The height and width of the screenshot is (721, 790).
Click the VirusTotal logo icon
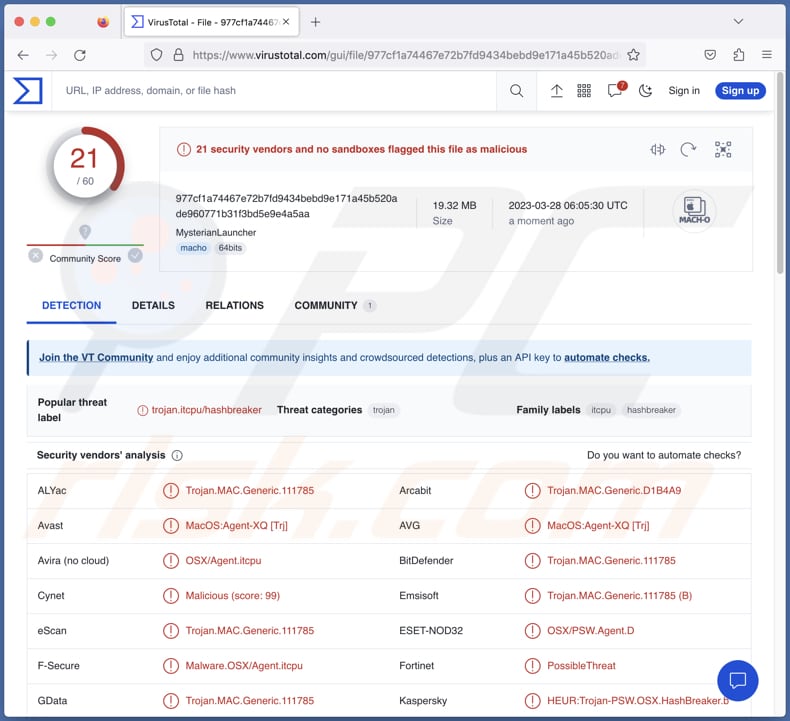pyautogui.click(x=28, y=91)
